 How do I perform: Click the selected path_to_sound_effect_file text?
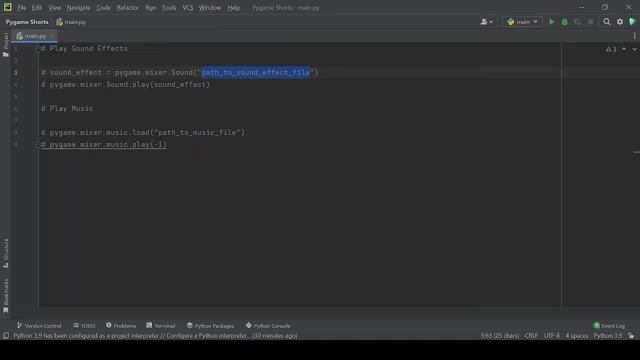coord(256,73)
